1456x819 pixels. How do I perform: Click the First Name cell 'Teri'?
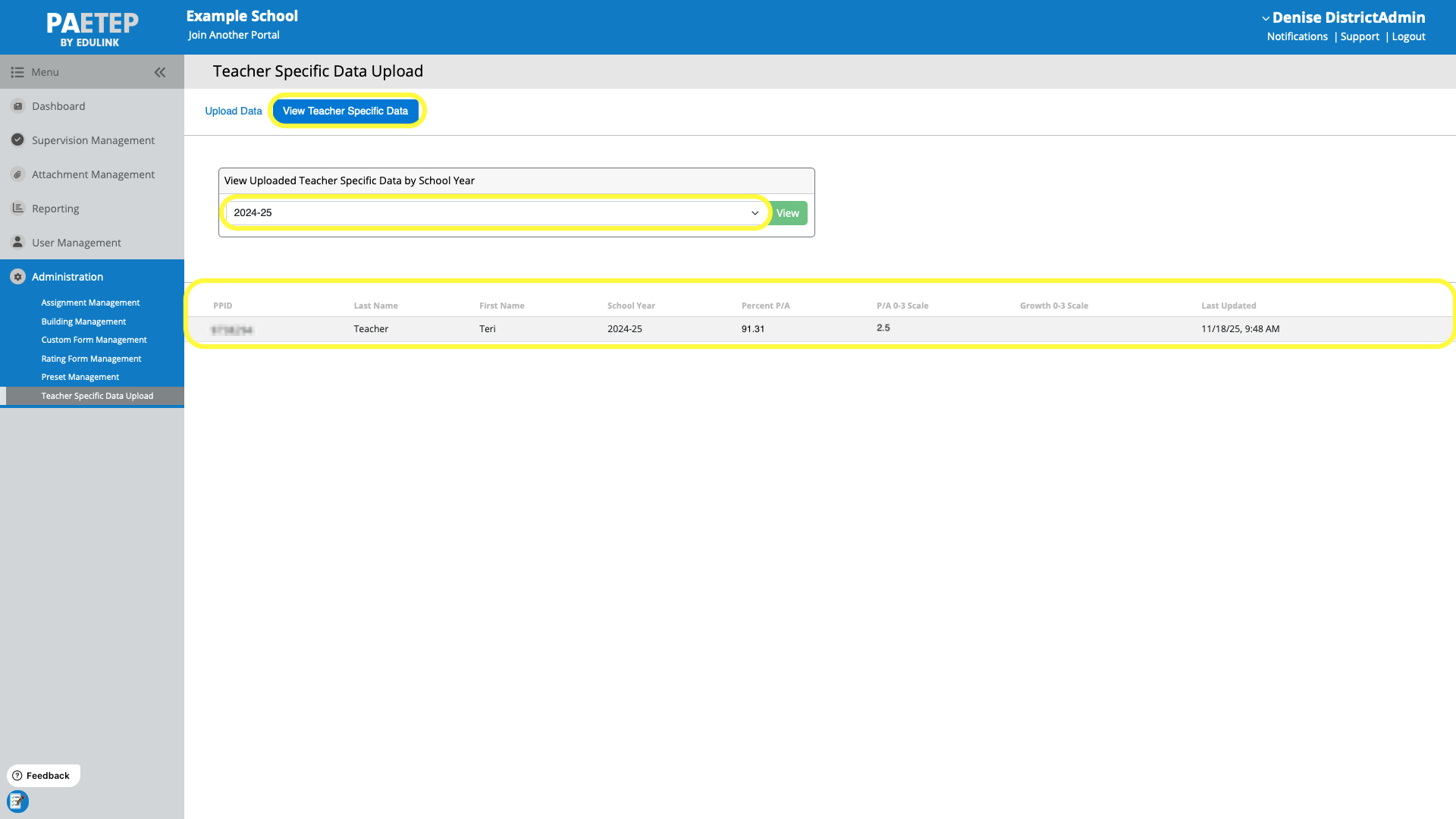488,329
